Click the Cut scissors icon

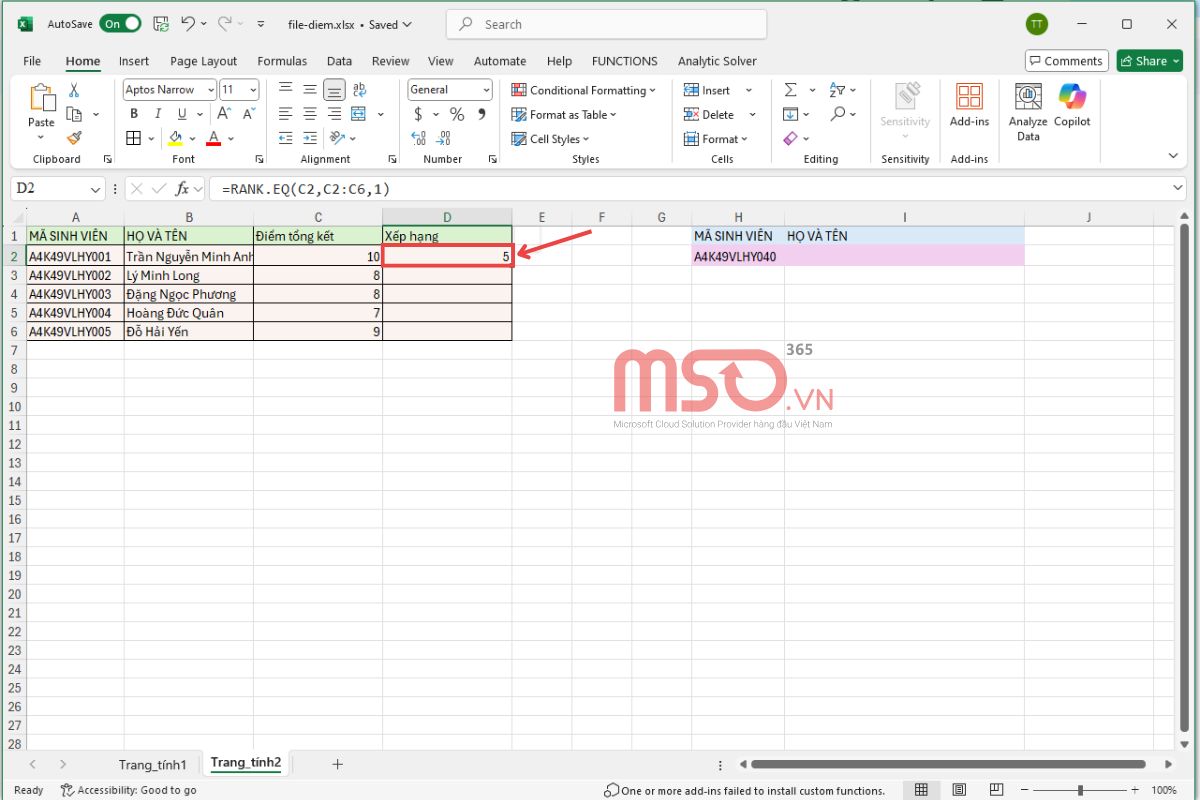click(74, 90)
